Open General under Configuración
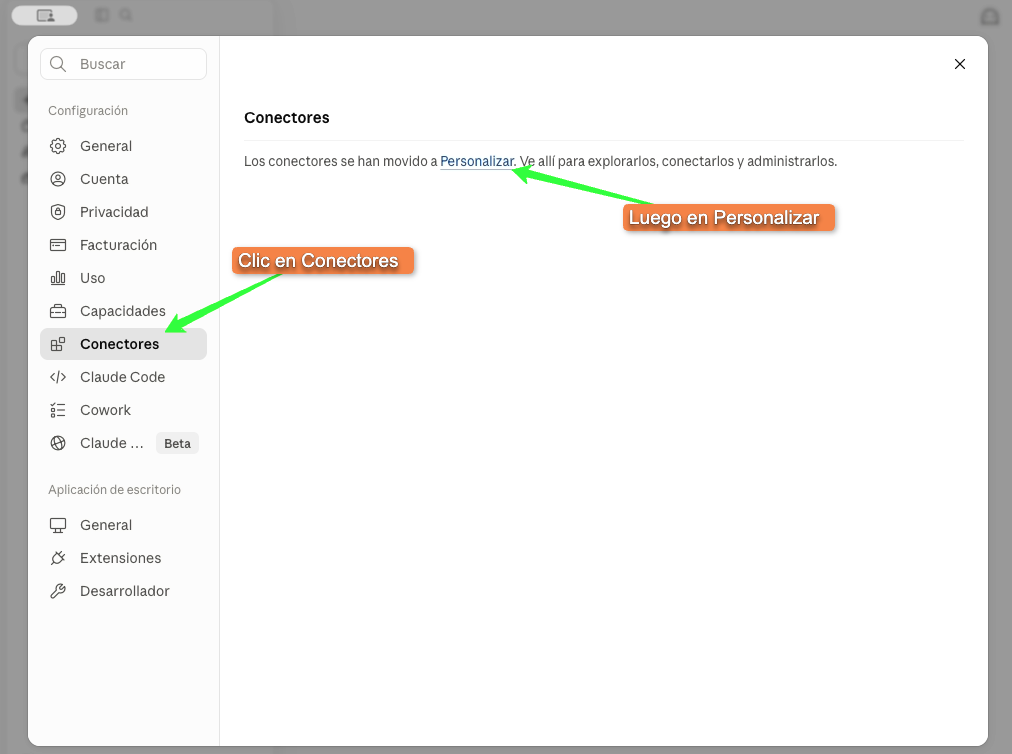1012x754 pixels. point(123,146)
